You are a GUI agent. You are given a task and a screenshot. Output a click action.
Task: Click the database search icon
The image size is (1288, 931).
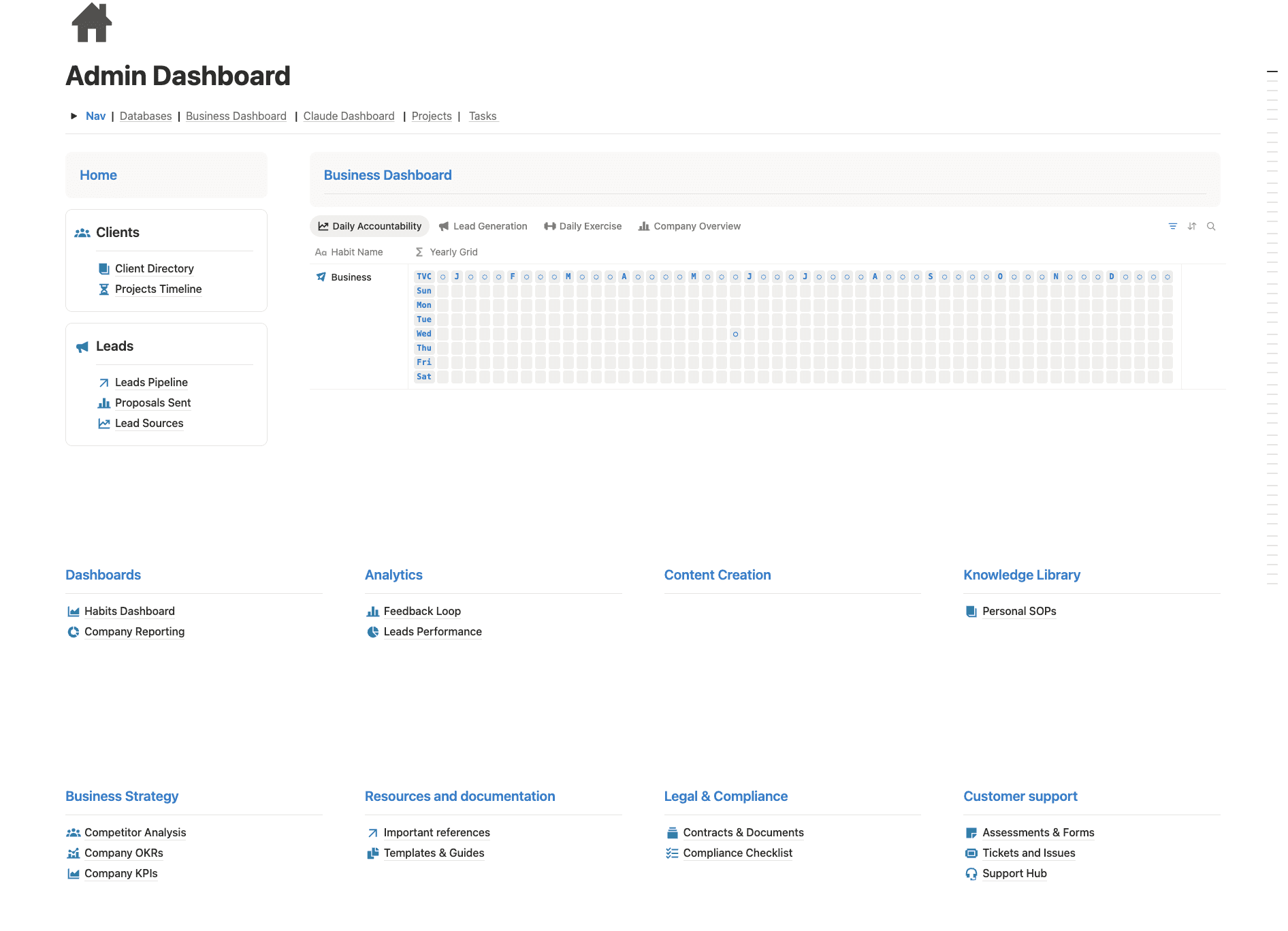pyautogui.click(x=1211, y=226)
